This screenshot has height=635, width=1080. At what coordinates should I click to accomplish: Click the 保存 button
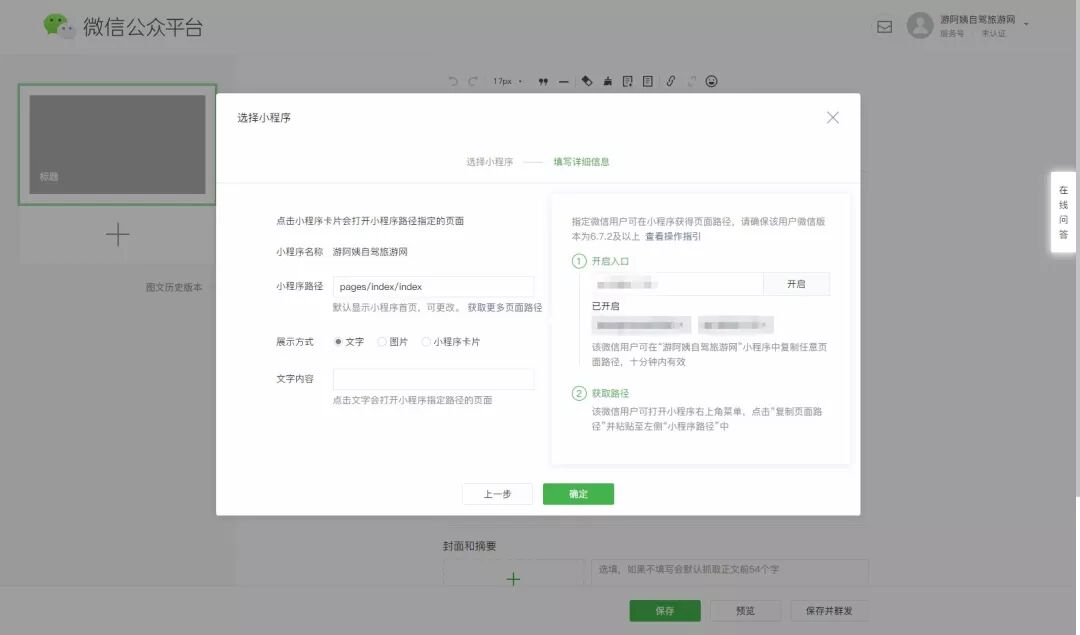(x=665, y=611)
